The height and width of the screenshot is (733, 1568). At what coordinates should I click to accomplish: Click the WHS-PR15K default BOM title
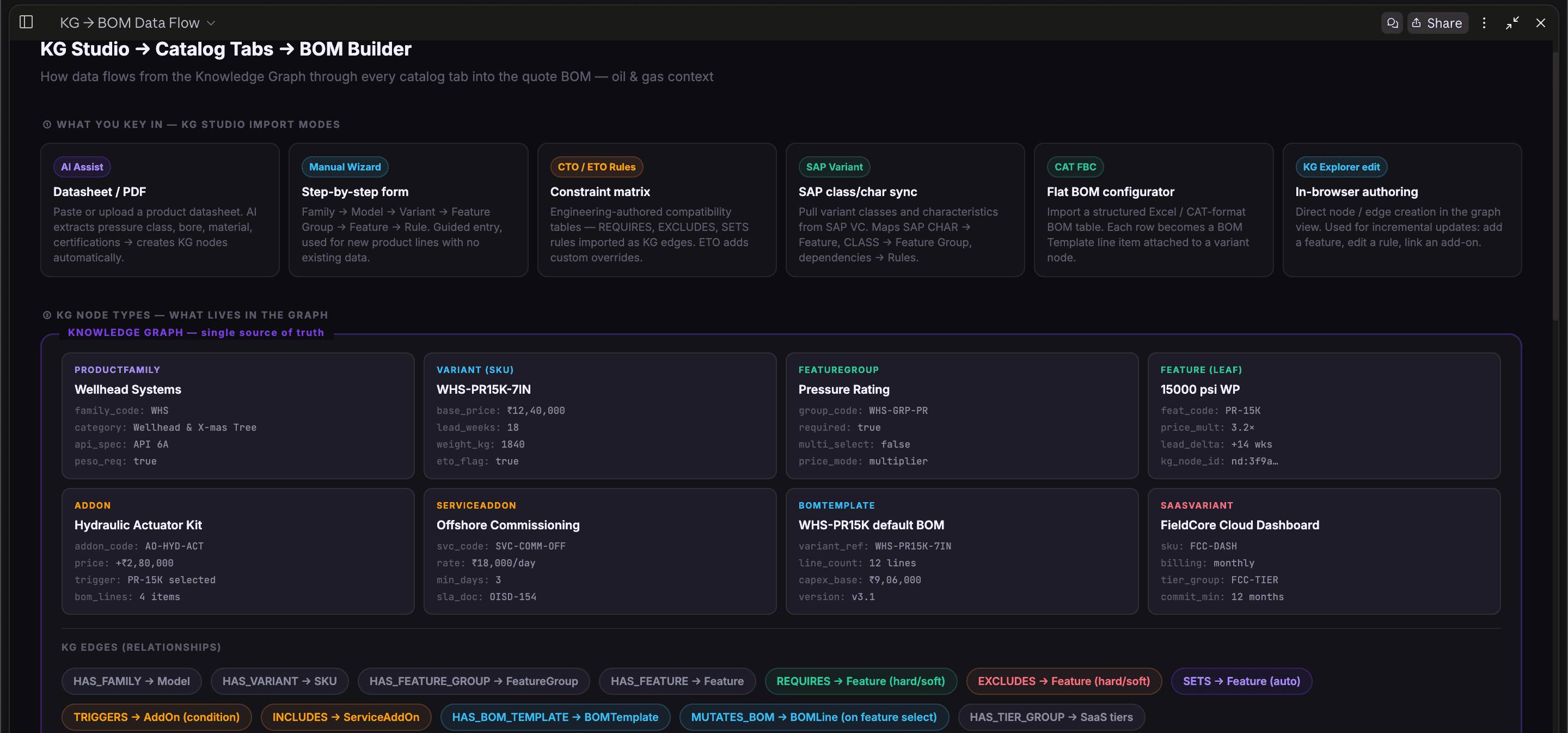(x=871, y=526)
